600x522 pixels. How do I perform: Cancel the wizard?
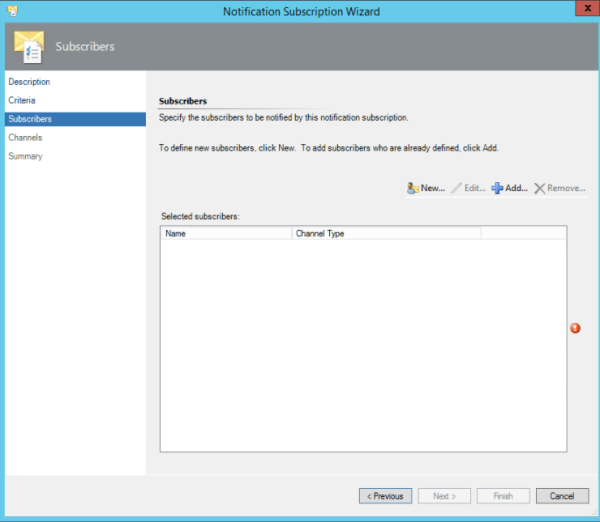tap(562, 496)
